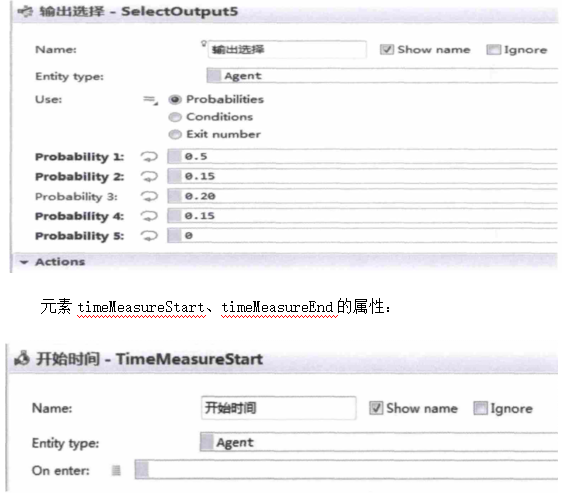Click the SelectOutput5 block icon in header

pos(26,12)
